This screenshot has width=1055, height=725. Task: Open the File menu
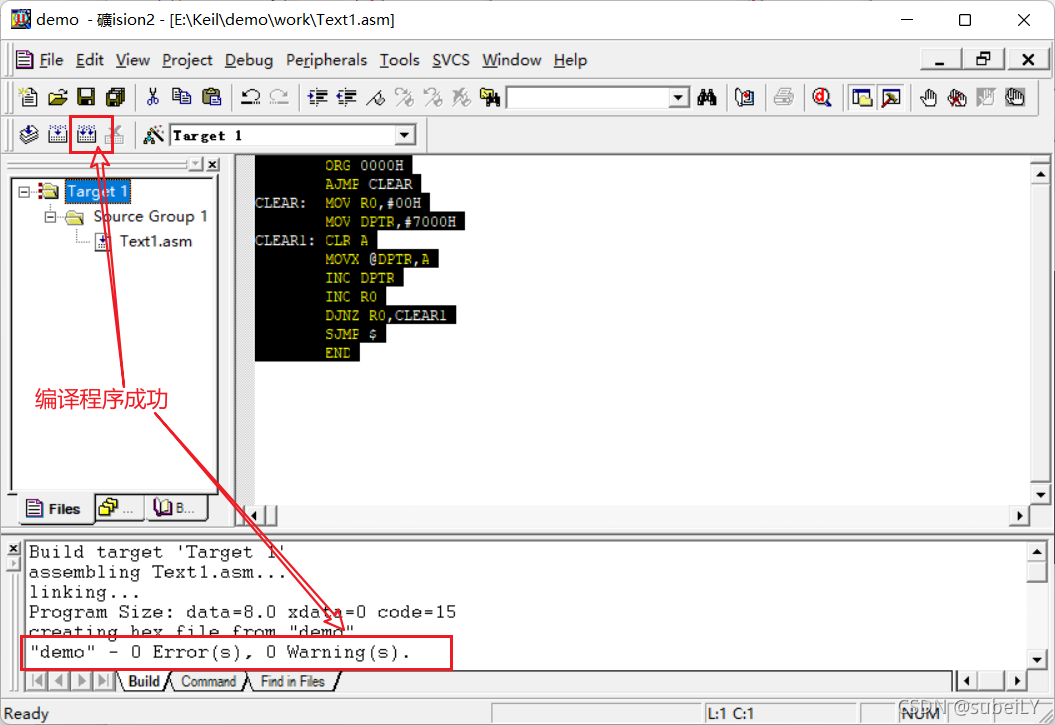point(51,61)
